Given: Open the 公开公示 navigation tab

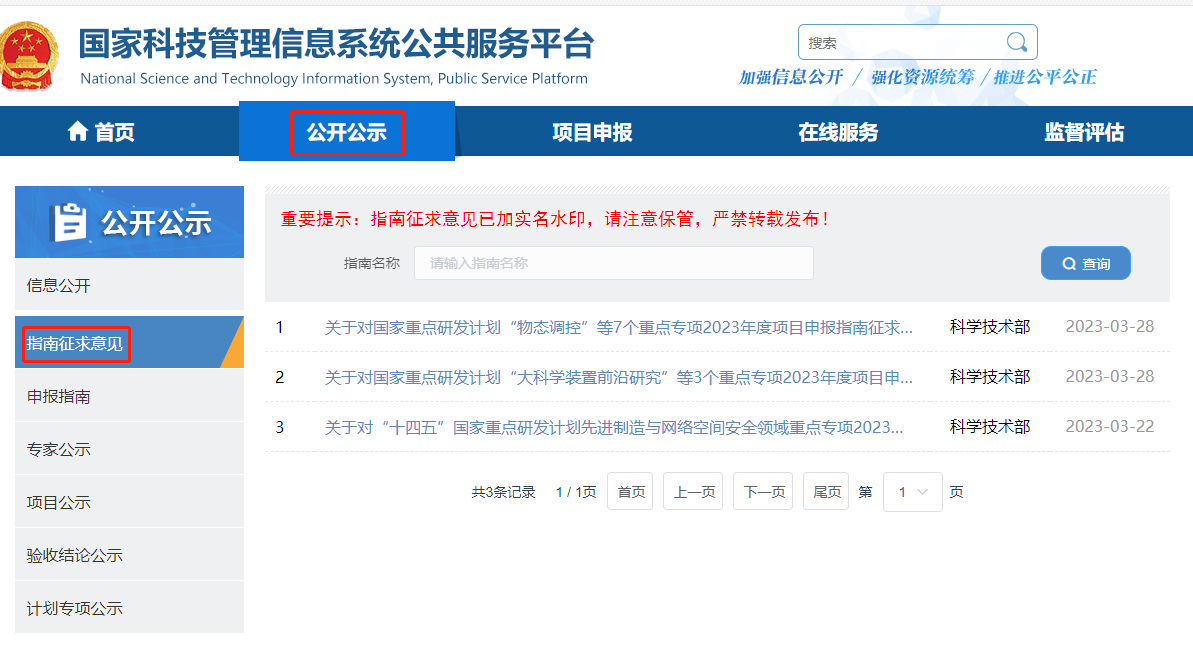Looking at the screenshot, I should 346,133.
